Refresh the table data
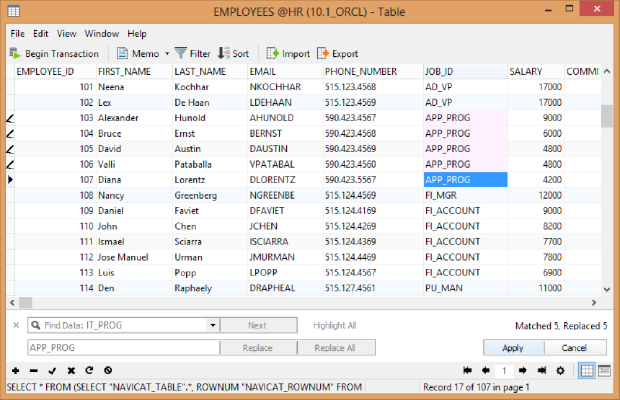 click(x=89, y=370)
